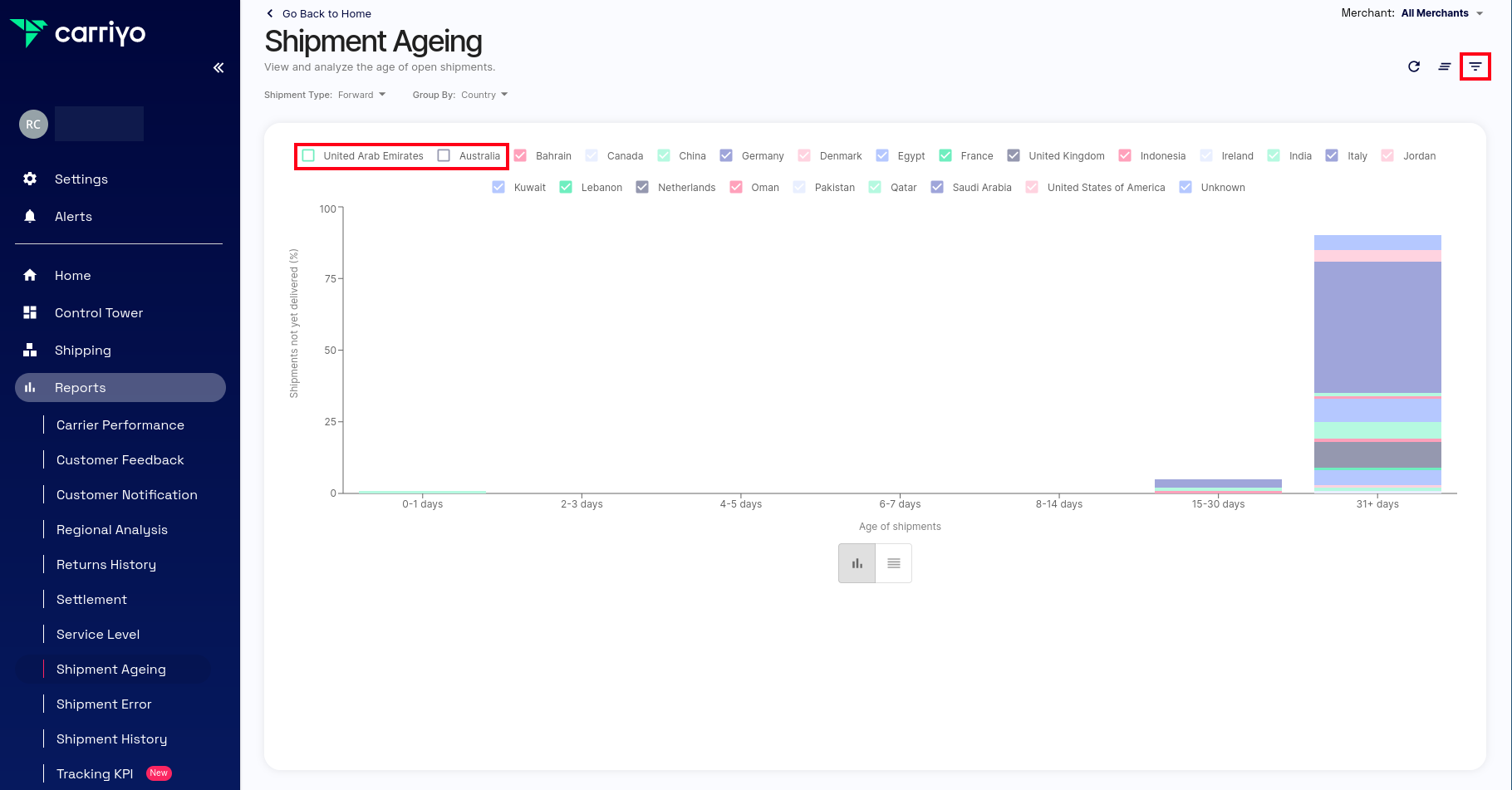The image size is (1512, 790).
Task: Open Customer Feedback report
Action: pos(120,459)
